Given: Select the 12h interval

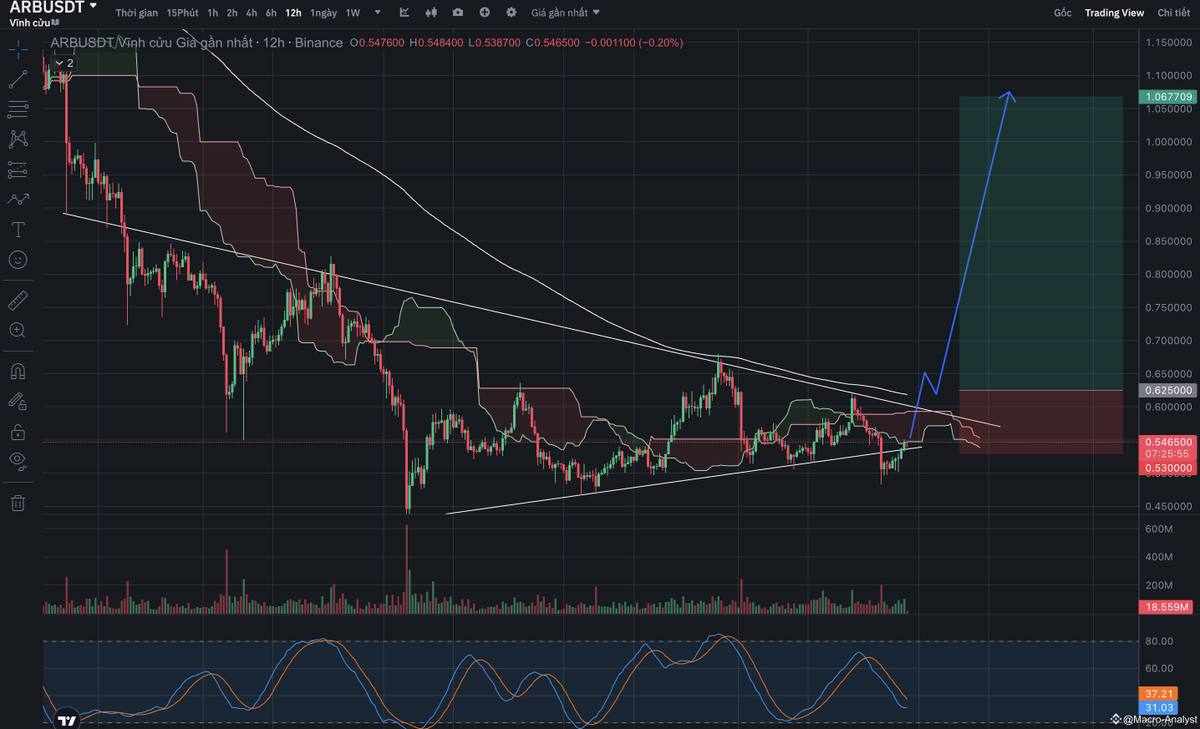Looking at the screenshot, I should [293, 13].
